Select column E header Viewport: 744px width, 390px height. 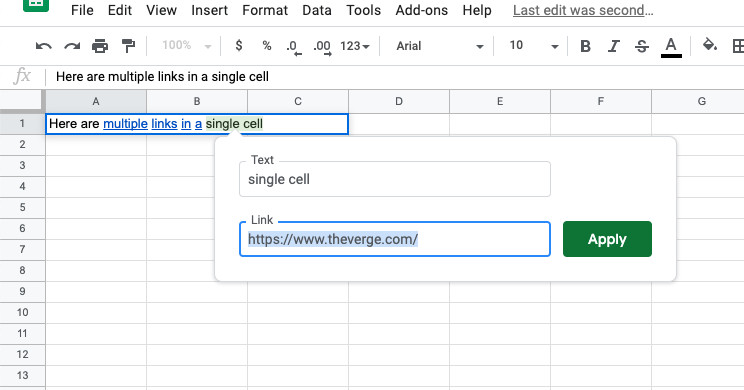pos(500,101)
